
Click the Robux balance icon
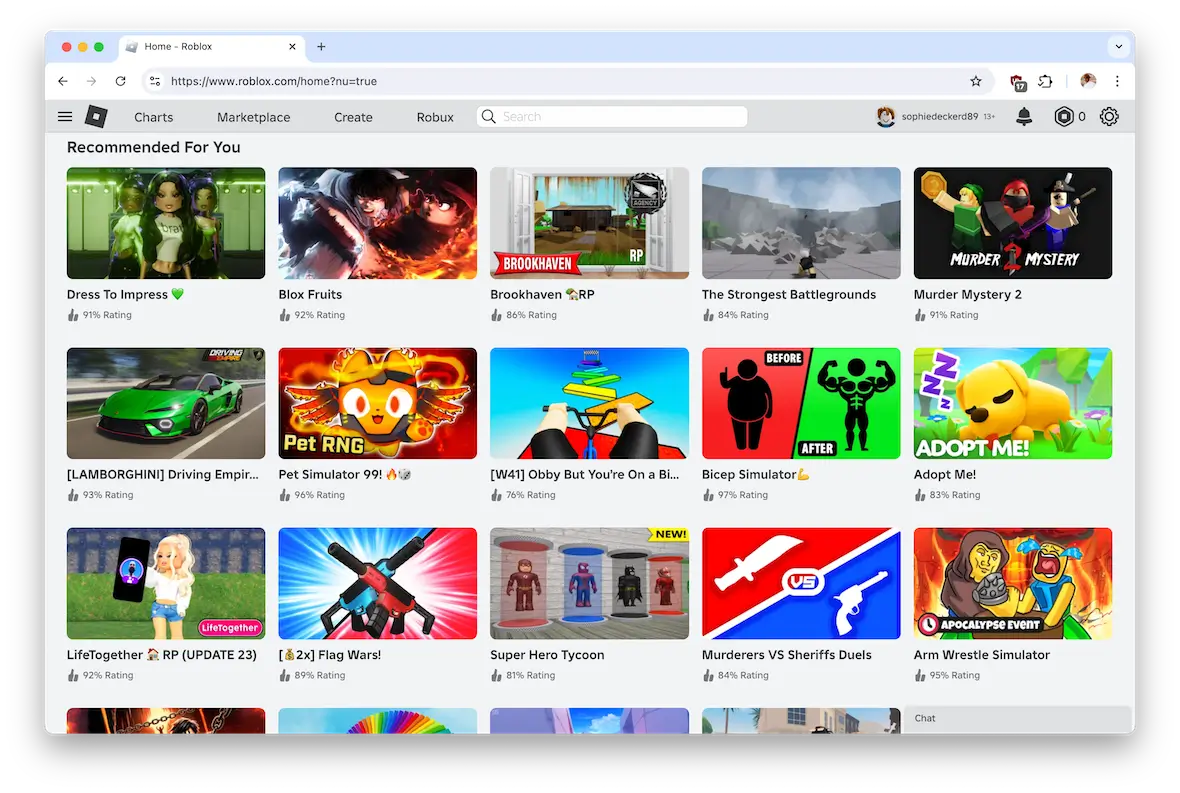(x=1063, y=117)
